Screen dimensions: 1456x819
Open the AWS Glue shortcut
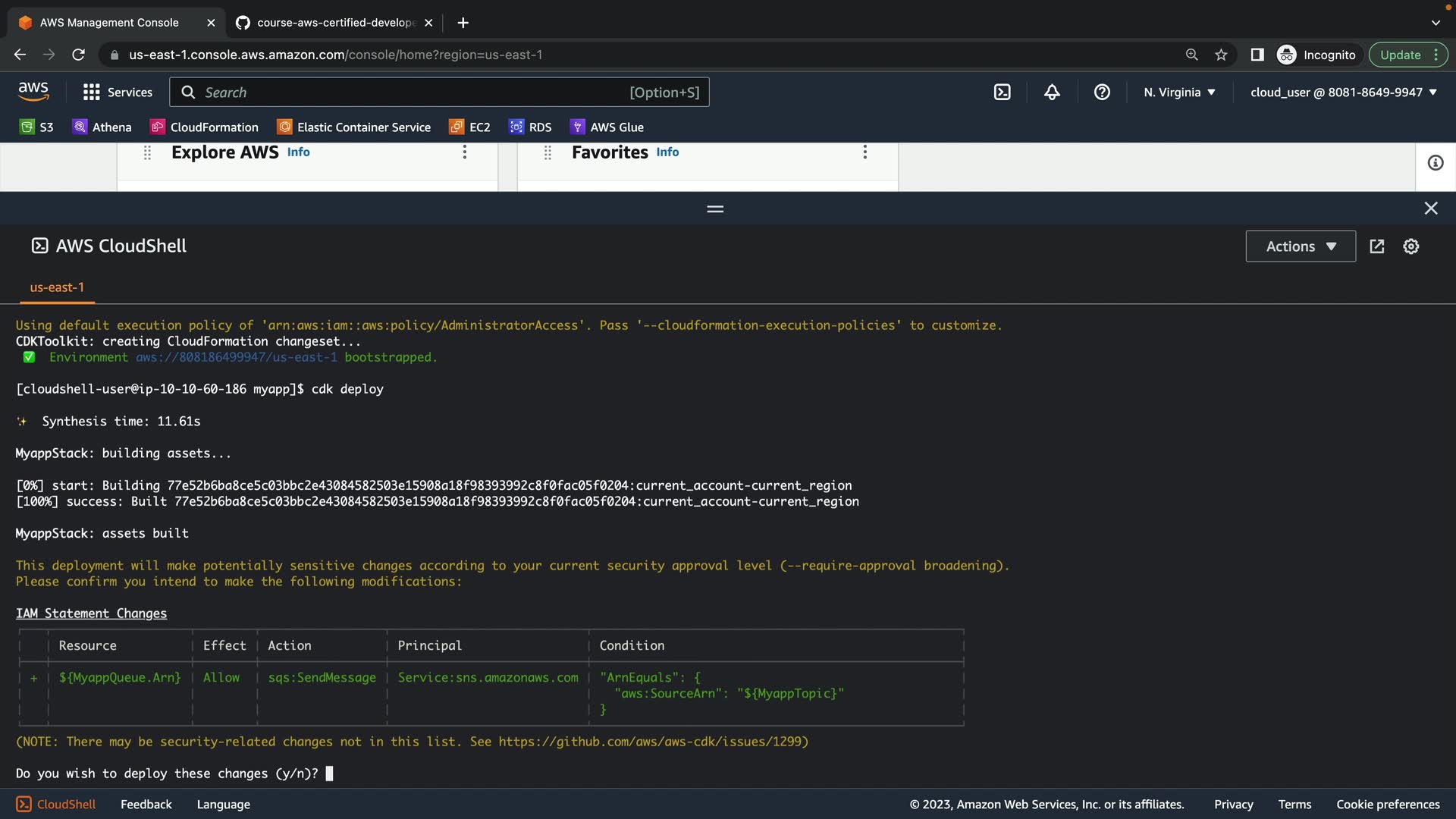point(607,127)
